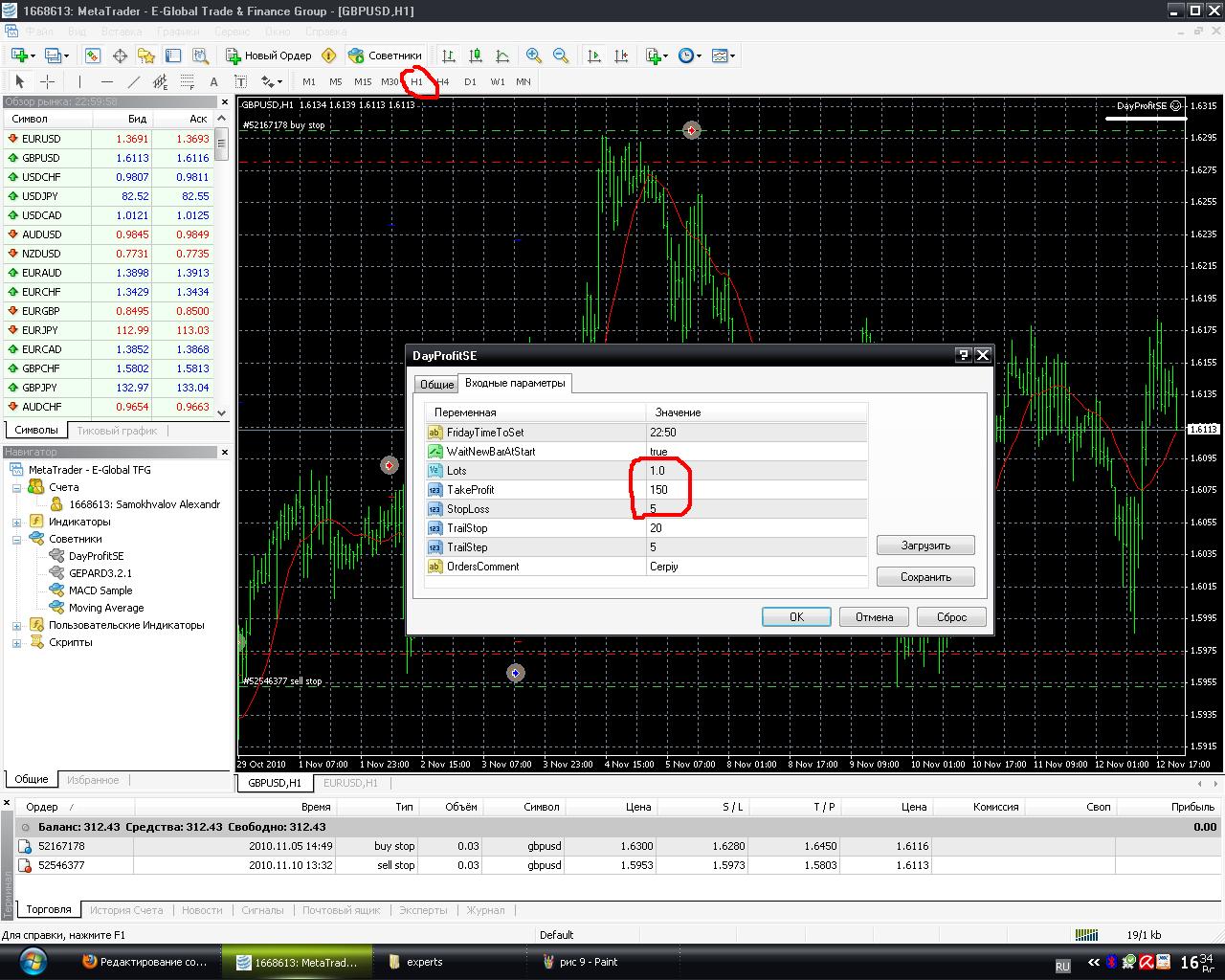
Task: Expand the Скрипты tree node
Action: 16,642
